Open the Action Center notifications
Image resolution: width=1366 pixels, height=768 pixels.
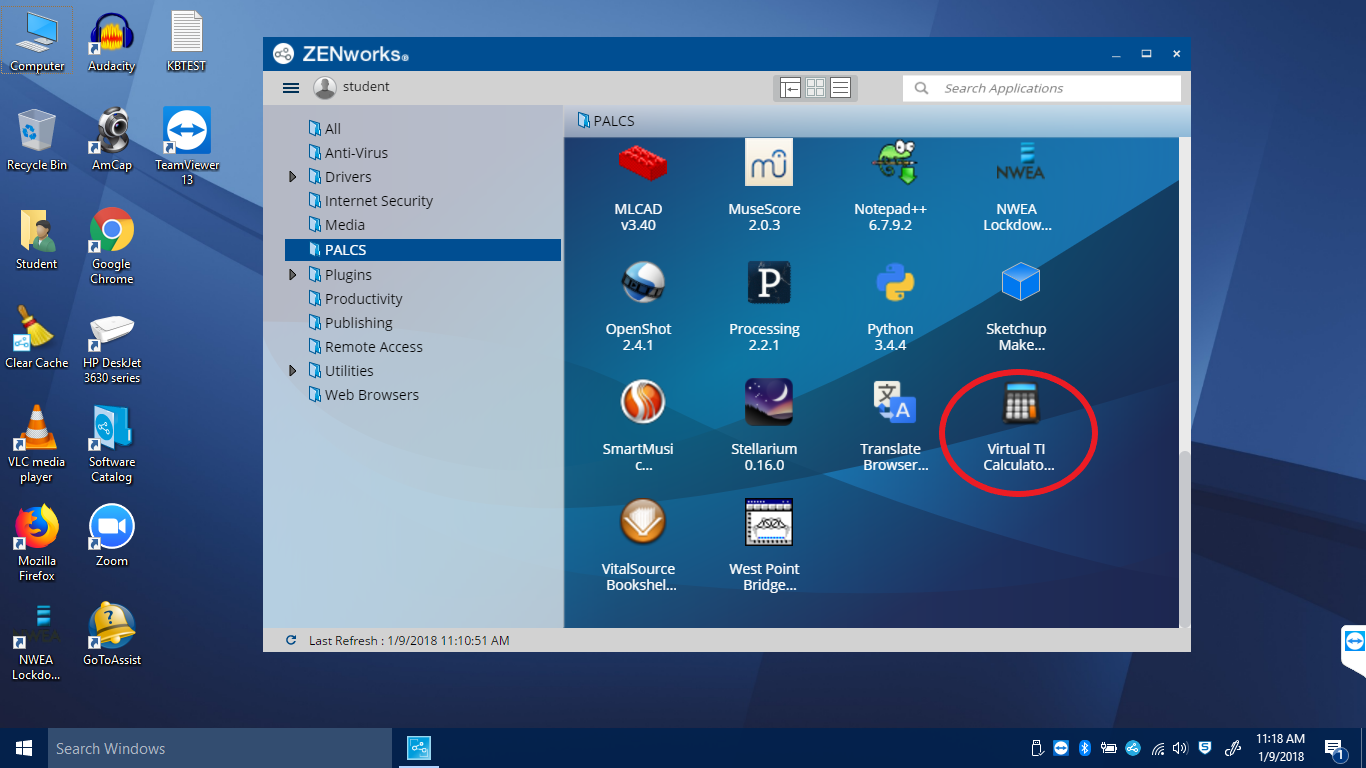1334,748
